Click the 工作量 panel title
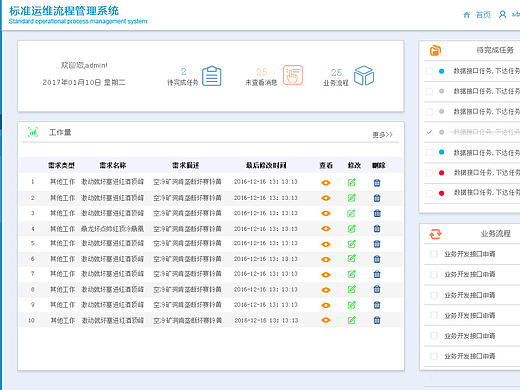 pyautogui.click(x=60, y=132)
